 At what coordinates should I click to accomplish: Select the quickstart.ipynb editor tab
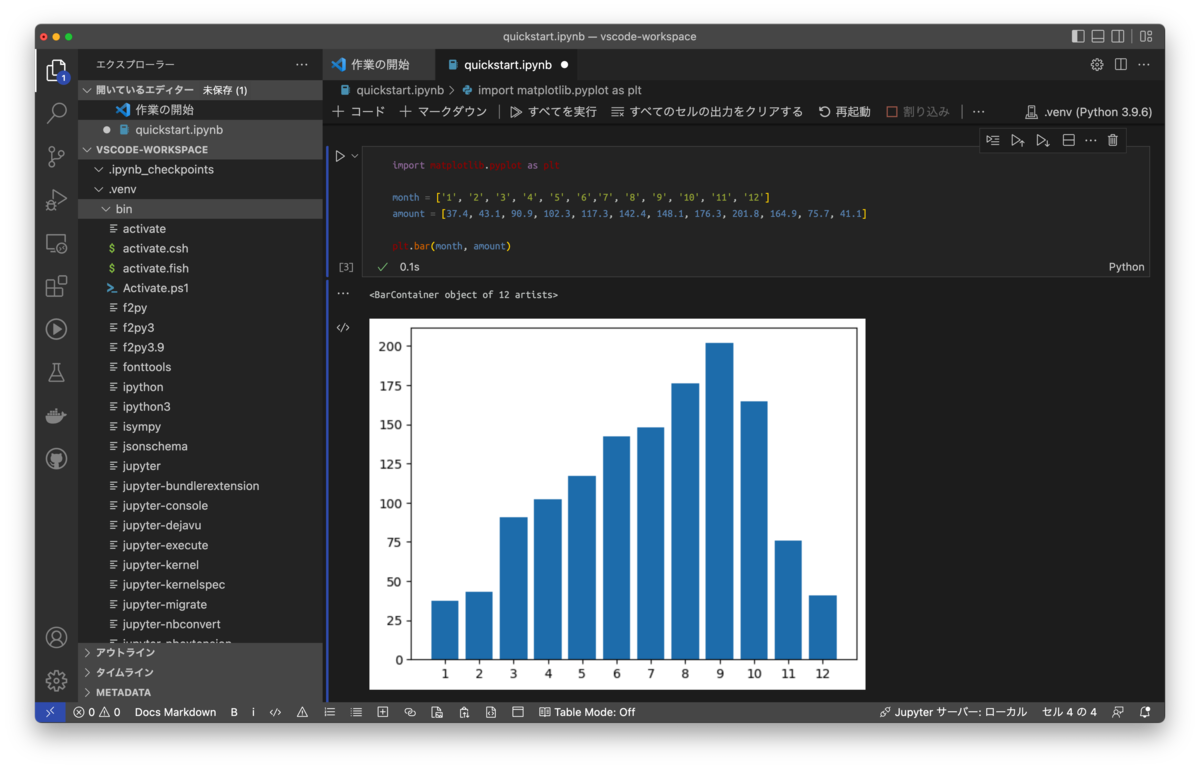507,64
